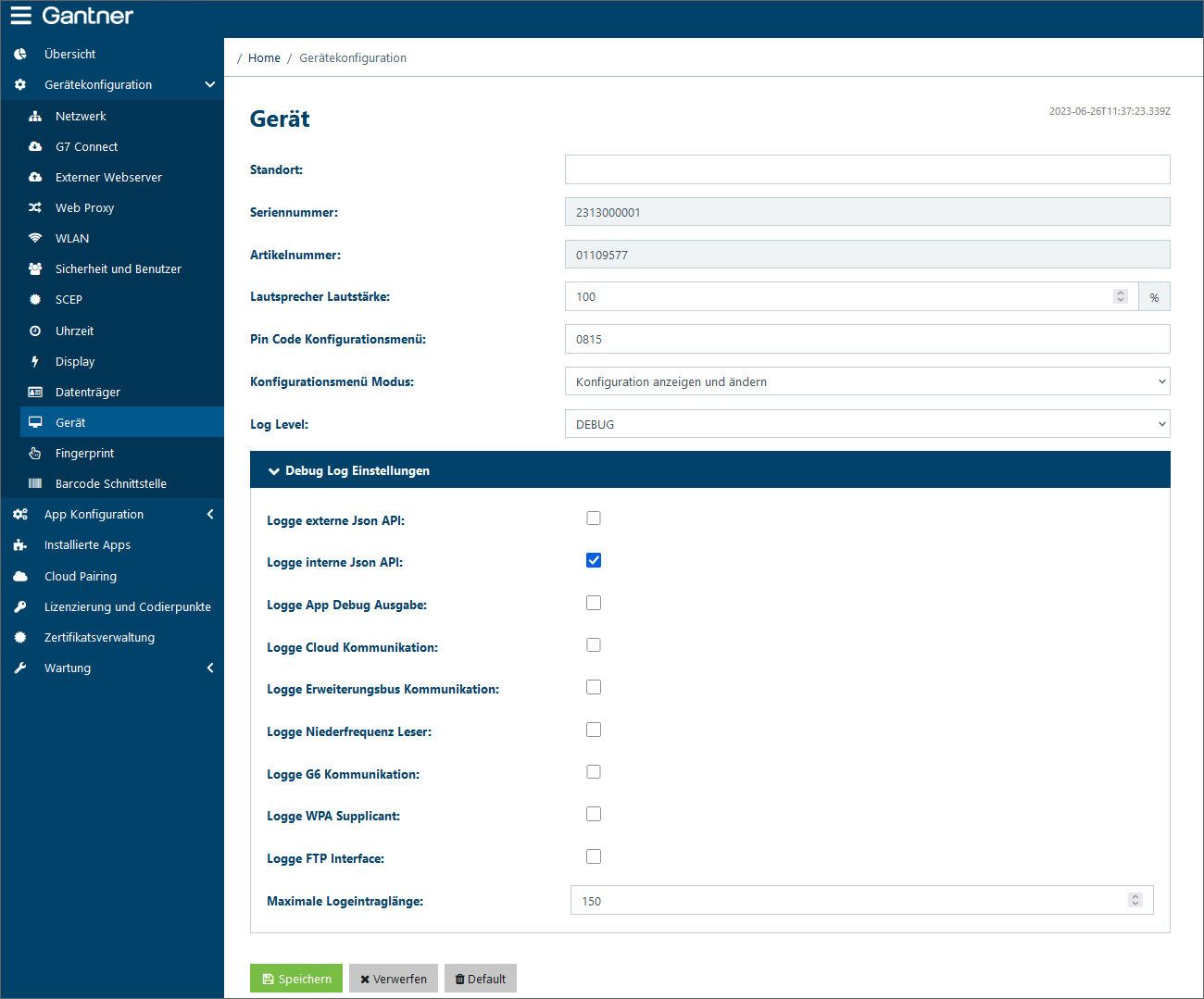
Task: Follow the Home breadcrumb link
Action: (264, 57)
